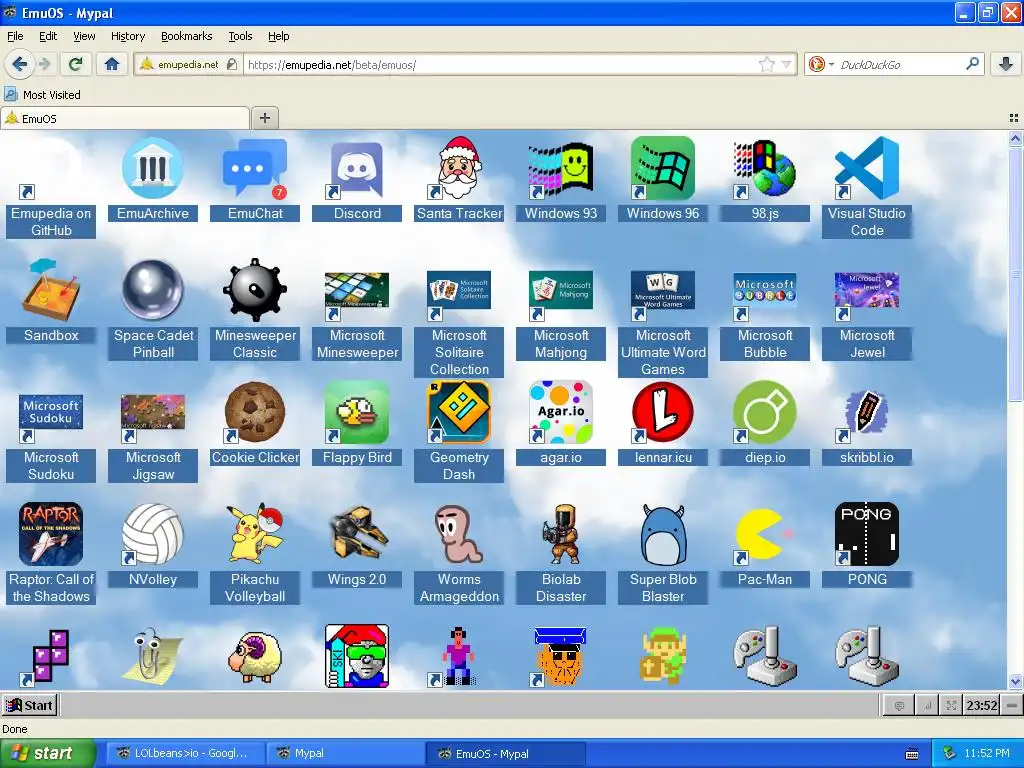Switch to LOLbeans.io taskbar window
Image resolution: width=1024 pixels, height=768 pixels.
pyautogui.click(x=185, y=753)
